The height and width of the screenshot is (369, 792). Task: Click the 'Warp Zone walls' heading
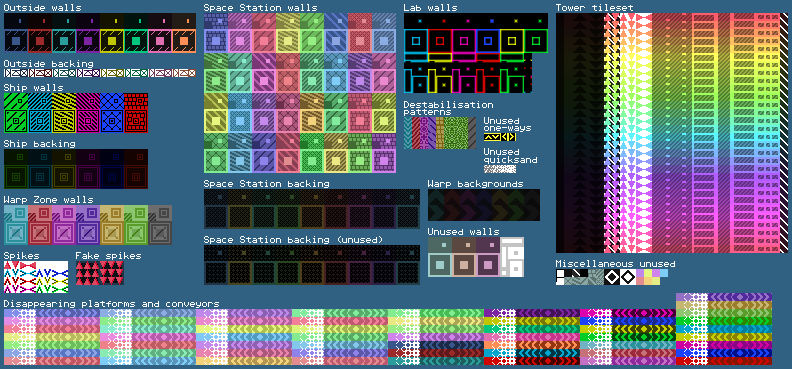click(x=48, y=200)
